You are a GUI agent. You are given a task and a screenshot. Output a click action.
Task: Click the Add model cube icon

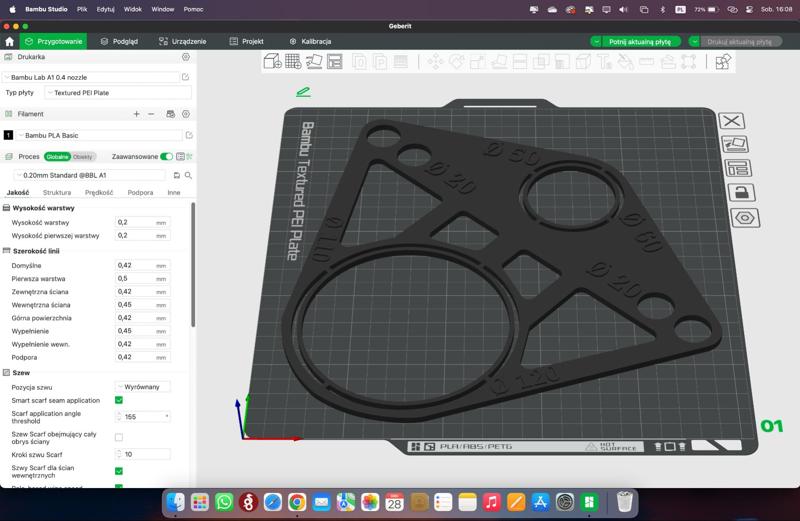272,62
